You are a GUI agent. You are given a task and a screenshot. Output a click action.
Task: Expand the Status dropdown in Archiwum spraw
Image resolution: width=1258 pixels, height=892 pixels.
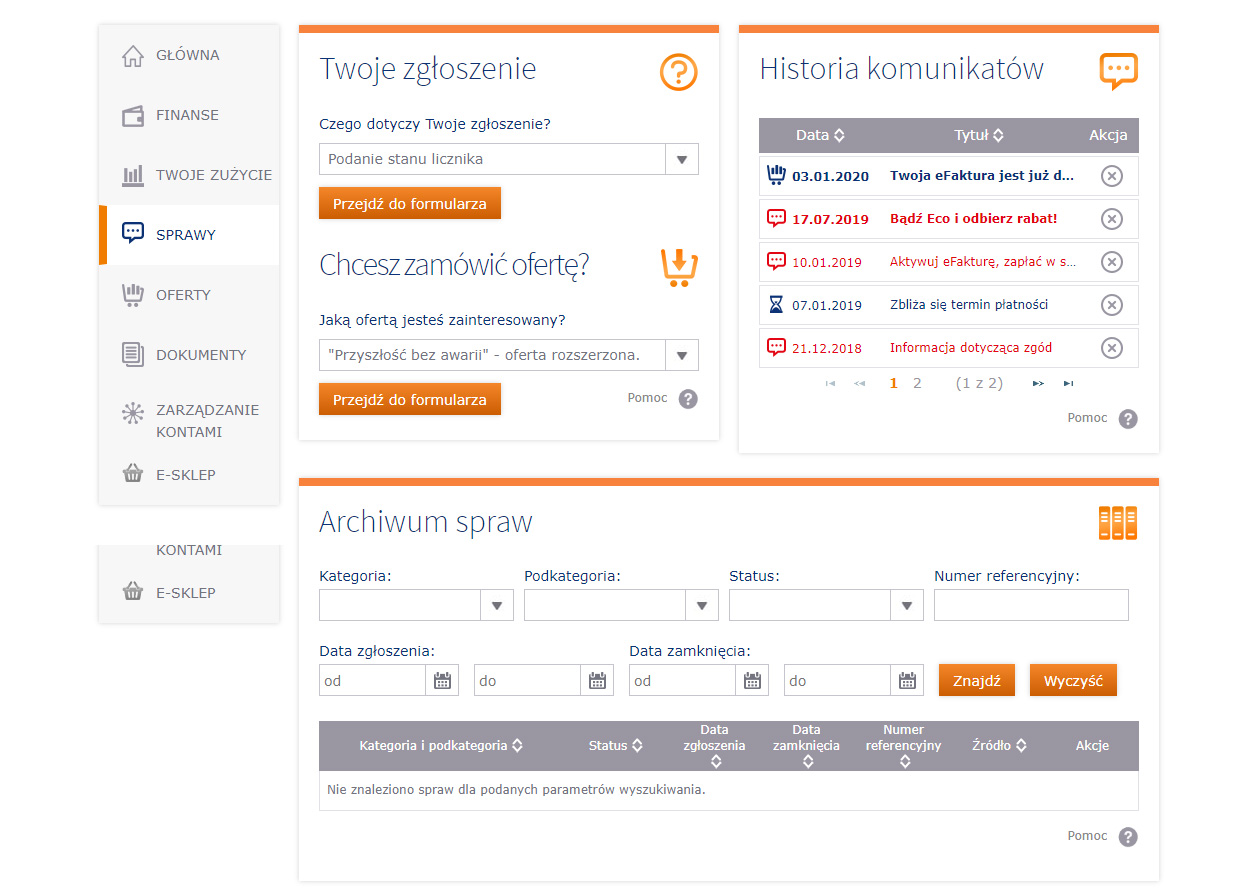point(907,604)
